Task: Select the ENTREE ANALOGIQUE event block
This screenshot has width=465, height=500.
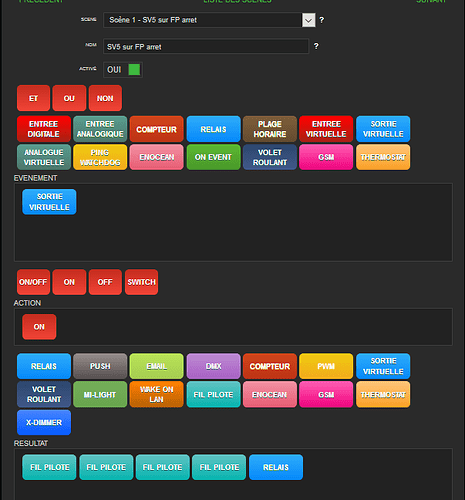Action: click(100, 129)
